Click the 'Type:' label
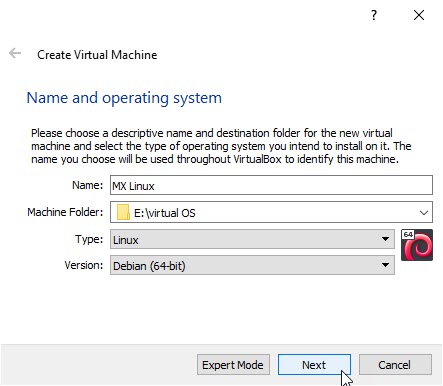This screenshot has height=386, width=443. point(89,239)
